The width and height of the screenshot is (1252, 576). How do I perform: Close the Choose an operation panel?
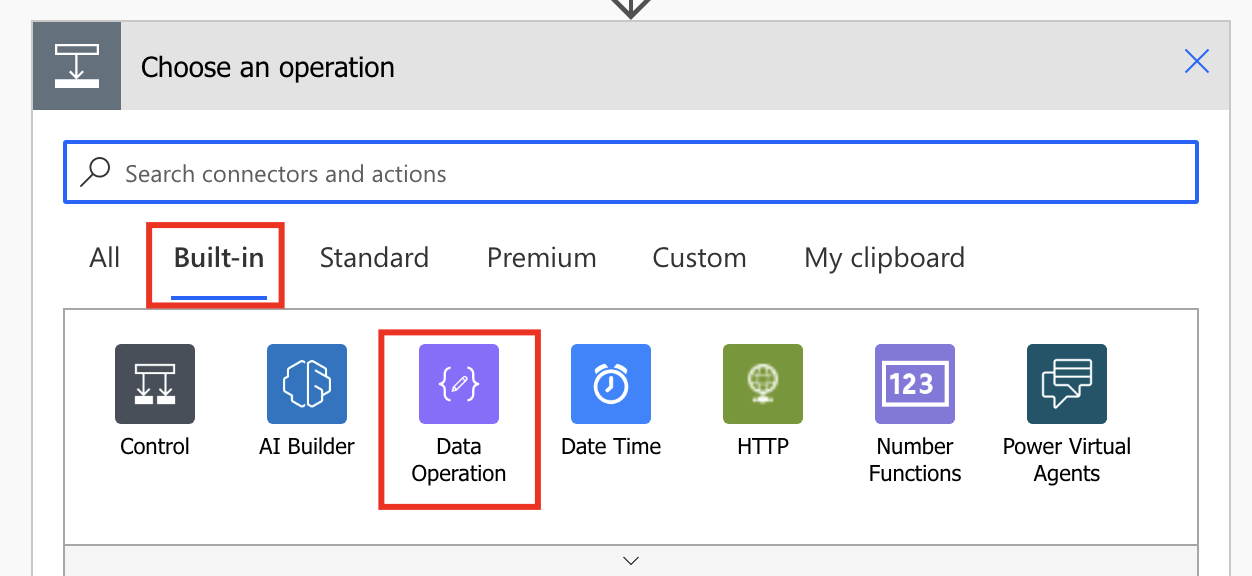coord(1196,62)
